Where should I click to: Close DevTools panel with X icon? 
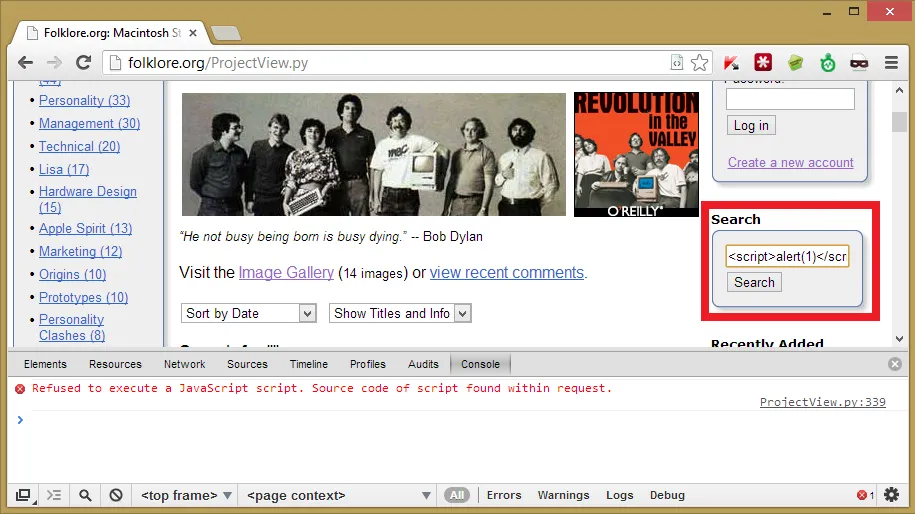click(895, 364)
